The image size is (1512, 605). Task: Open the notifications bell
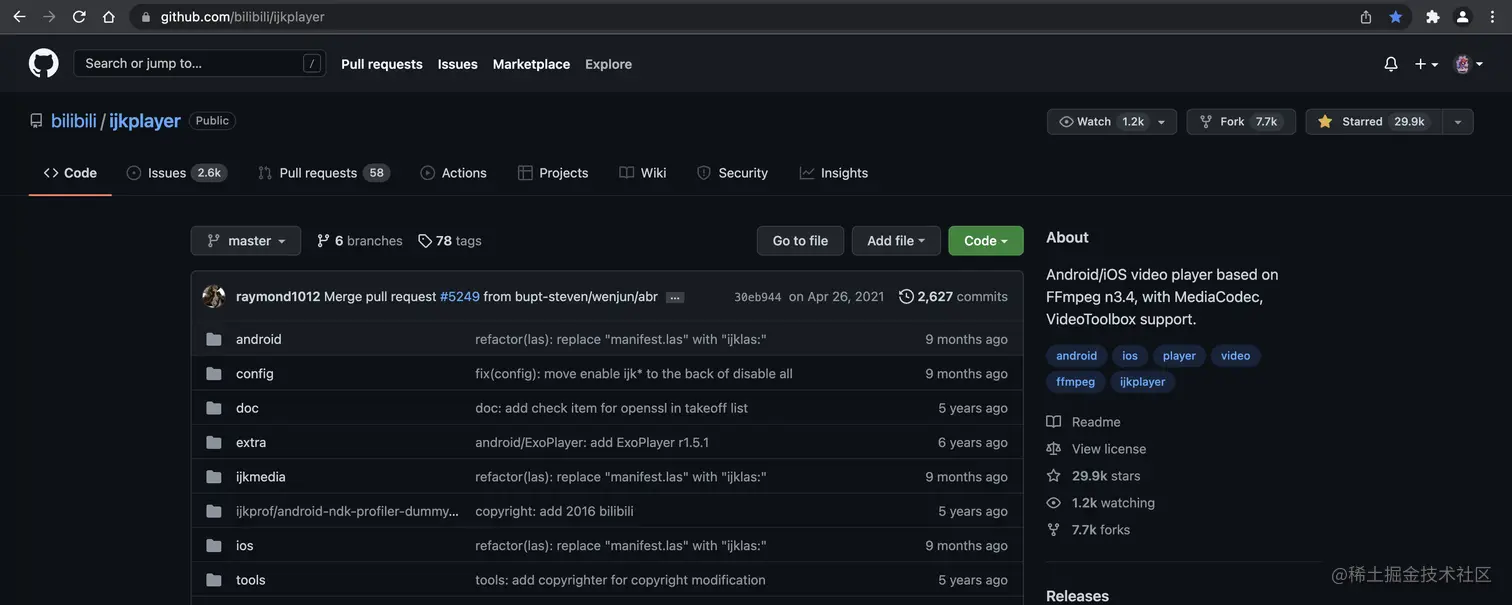(x=1391, y=64)
